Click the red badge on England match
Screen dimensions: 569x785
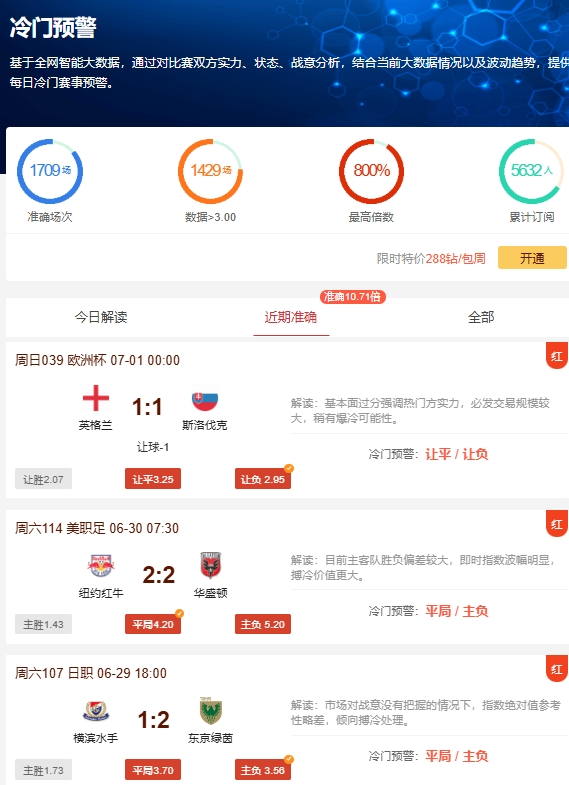[x=556, y=355]
